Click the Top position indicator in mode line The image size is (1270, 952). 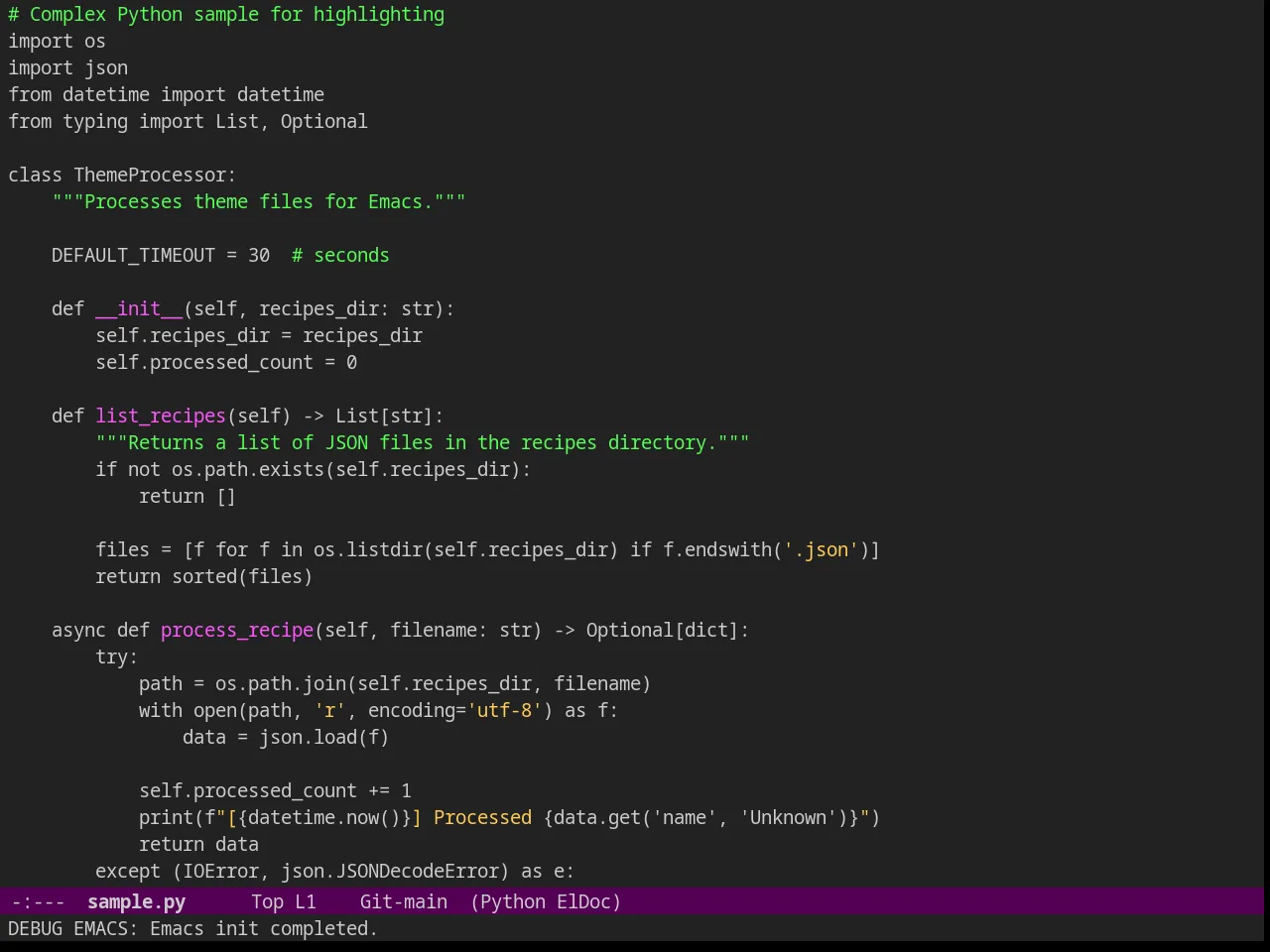point(267,901)
